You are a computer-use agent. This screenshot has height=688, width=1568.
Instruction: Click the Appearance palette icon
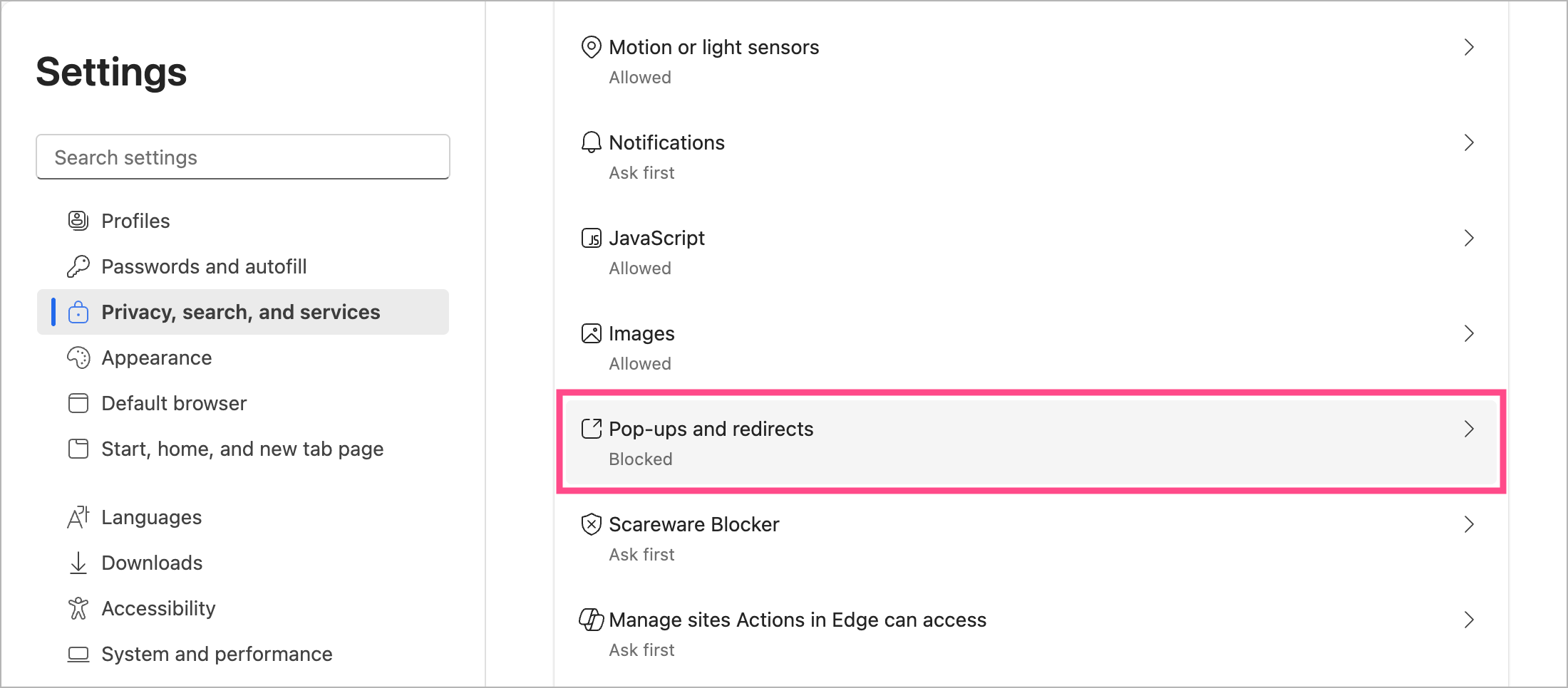[78, 358]
